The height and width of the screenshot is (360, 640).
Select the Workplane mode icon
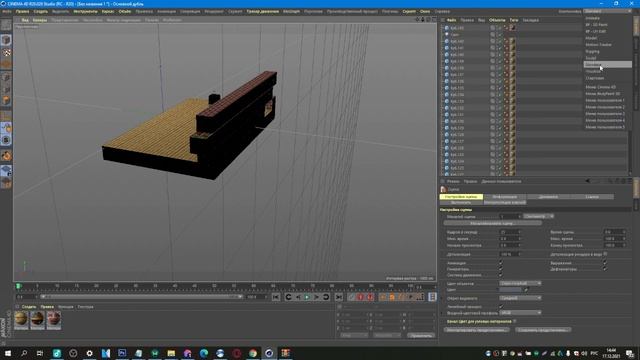pyautogui.click(x=6, y=64)
